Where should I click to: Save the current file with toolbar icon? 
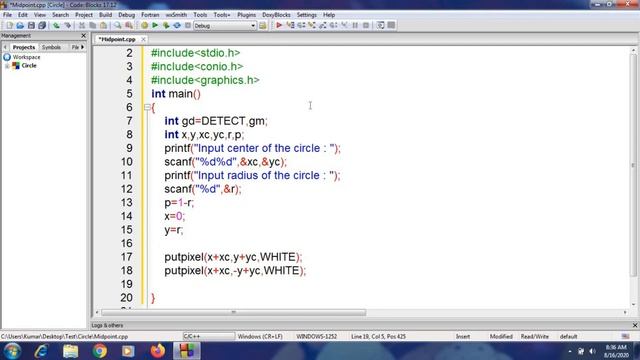tap(31, 25)
